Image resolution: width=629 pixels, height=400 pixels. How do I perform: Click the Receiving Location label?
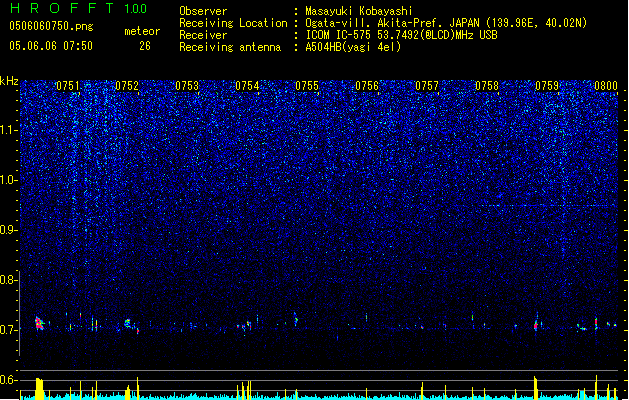pos(233,23)
